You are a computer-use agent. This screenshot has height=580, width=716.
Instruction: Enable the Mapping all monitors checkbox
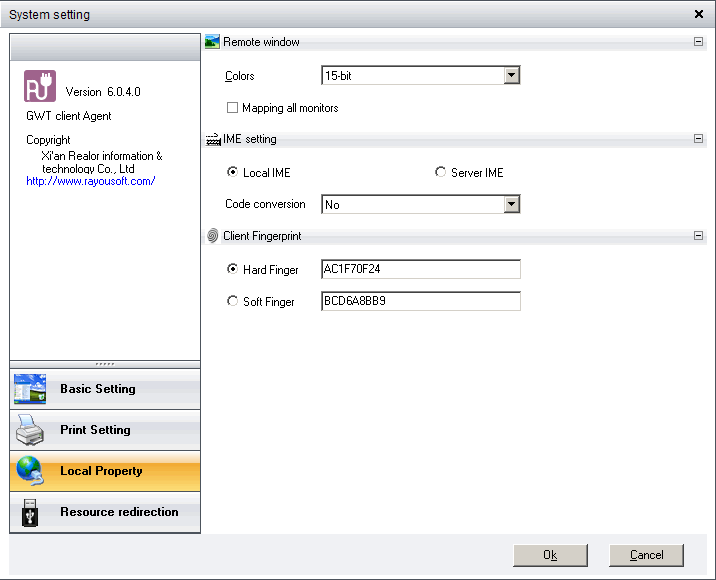point(233,108)
